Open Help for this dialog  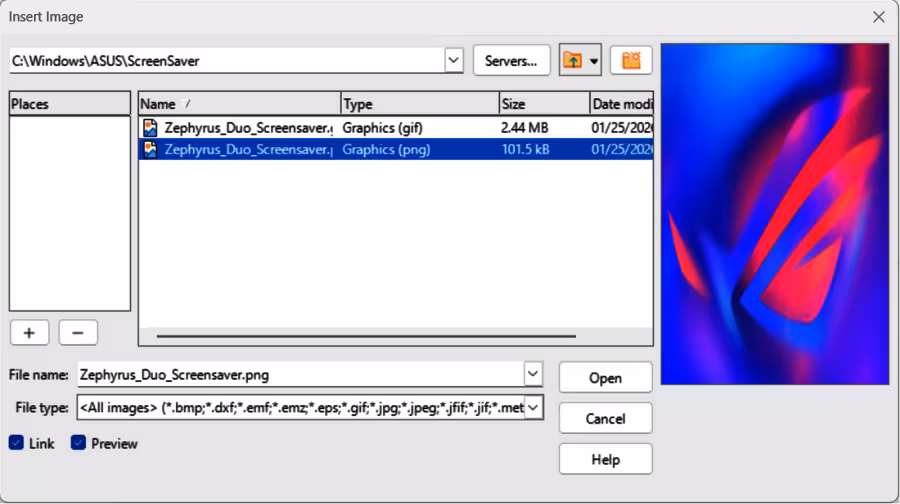[x=606, y=459]
